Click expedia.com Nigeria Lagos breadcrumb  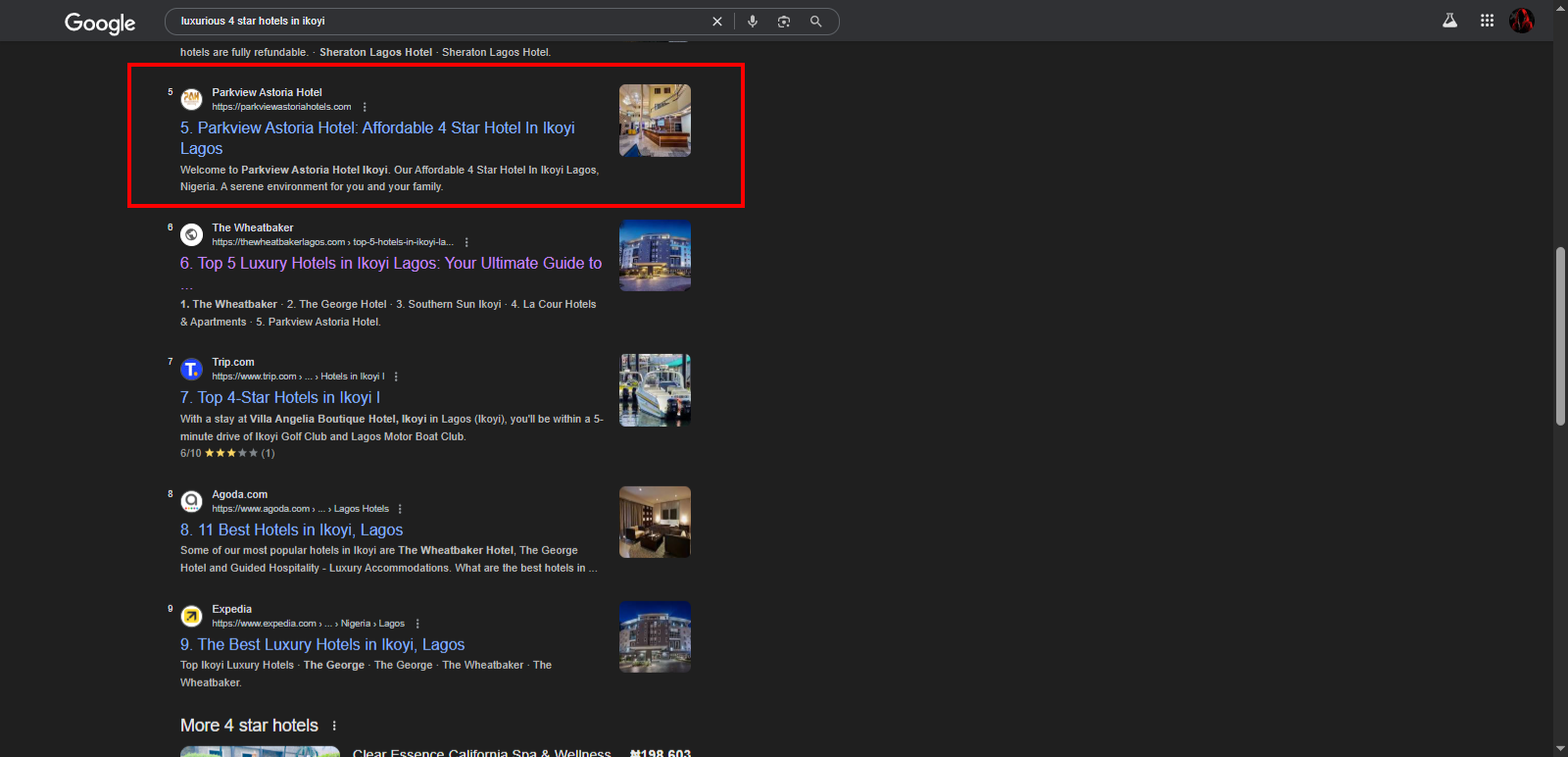[309, 624]
